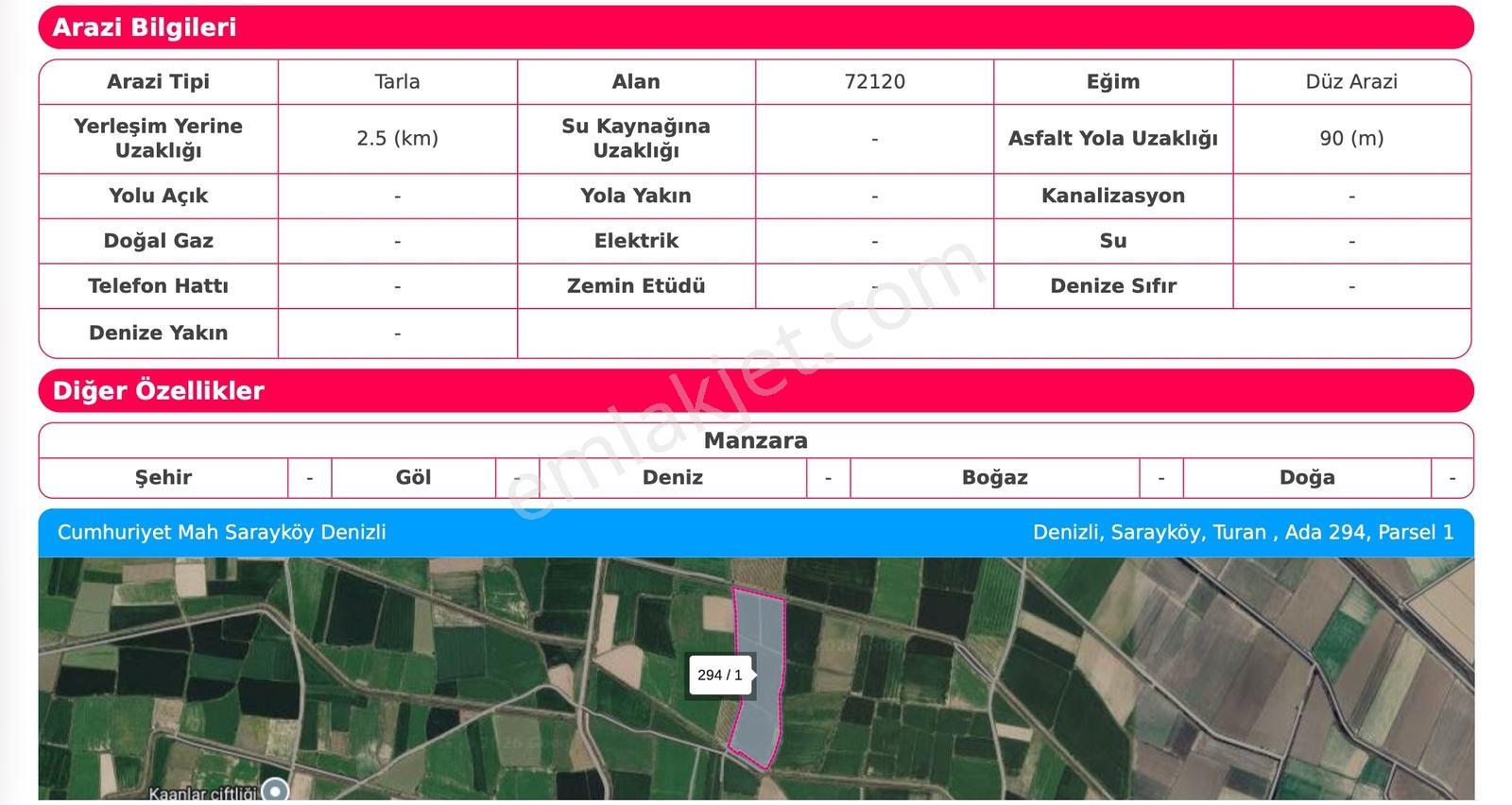Click the Şehir view label
The image size is (1512, 805).
(x=163, y=478)
